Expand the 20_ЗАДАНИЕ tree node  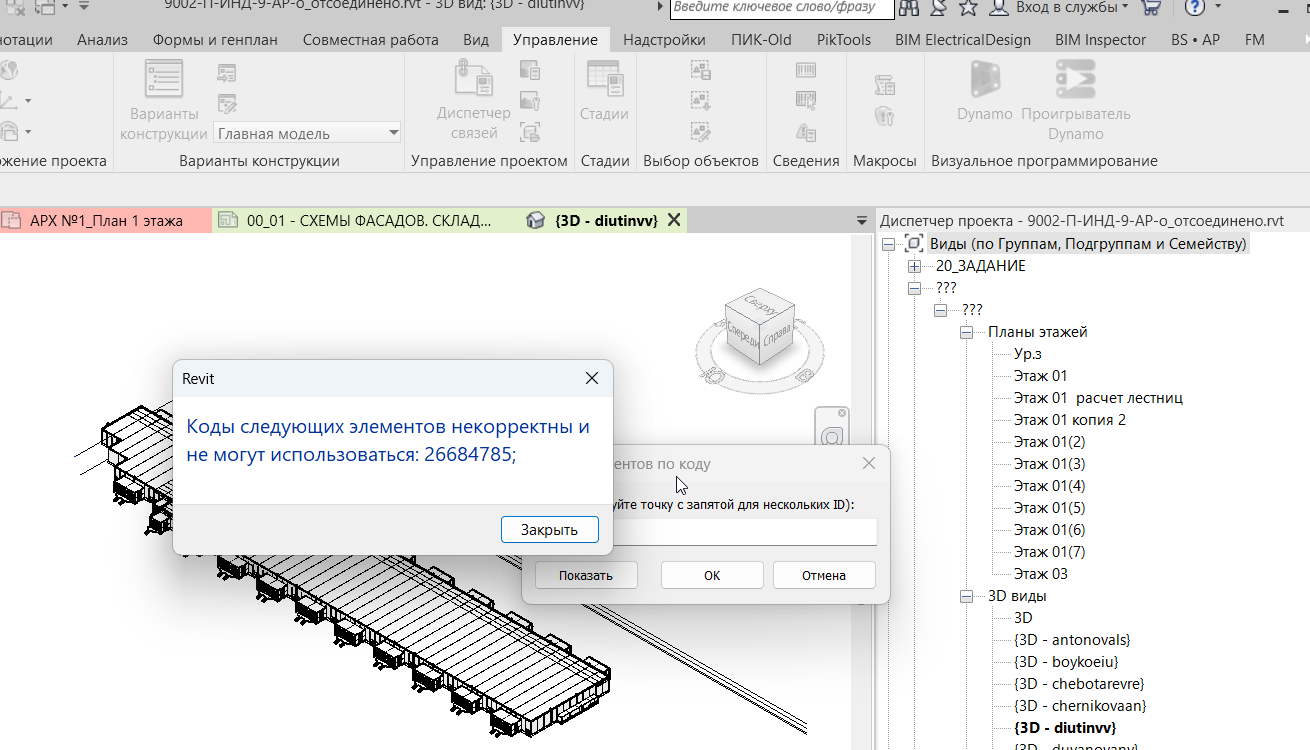click(914, 267)
